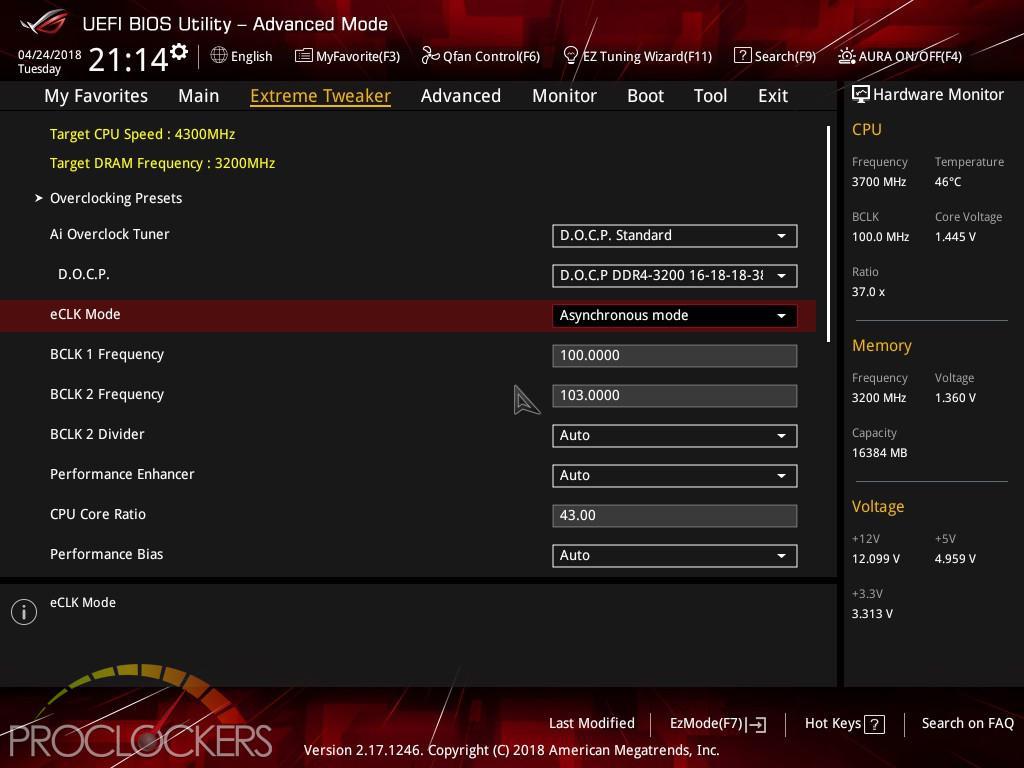Viewport: 1024px width, 768px height.
Task: Click the EZ Tuning Wizard lightbulb icon
Action: point(570,56)
